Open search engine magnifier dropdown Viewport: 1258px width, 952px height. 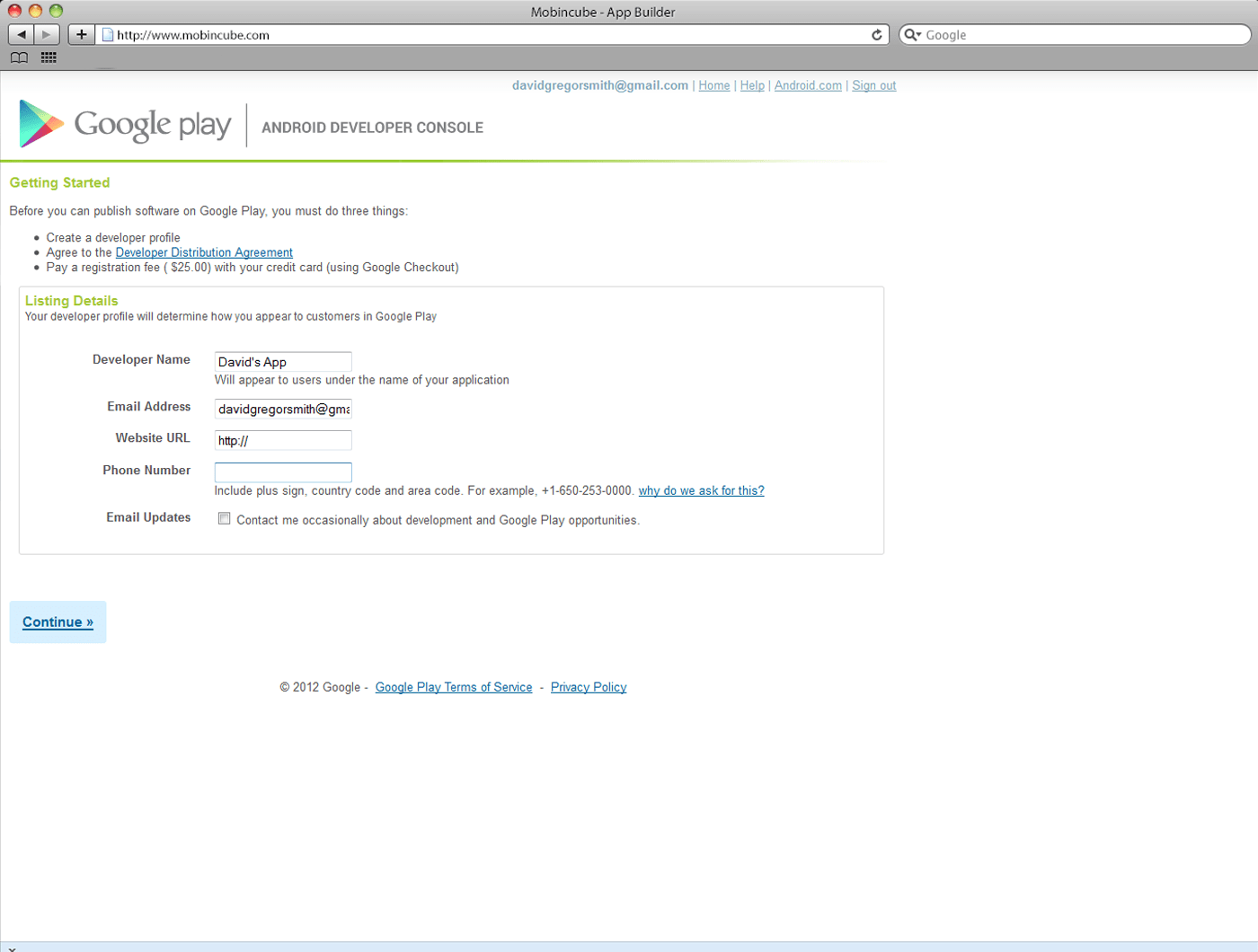pos(912,35)
